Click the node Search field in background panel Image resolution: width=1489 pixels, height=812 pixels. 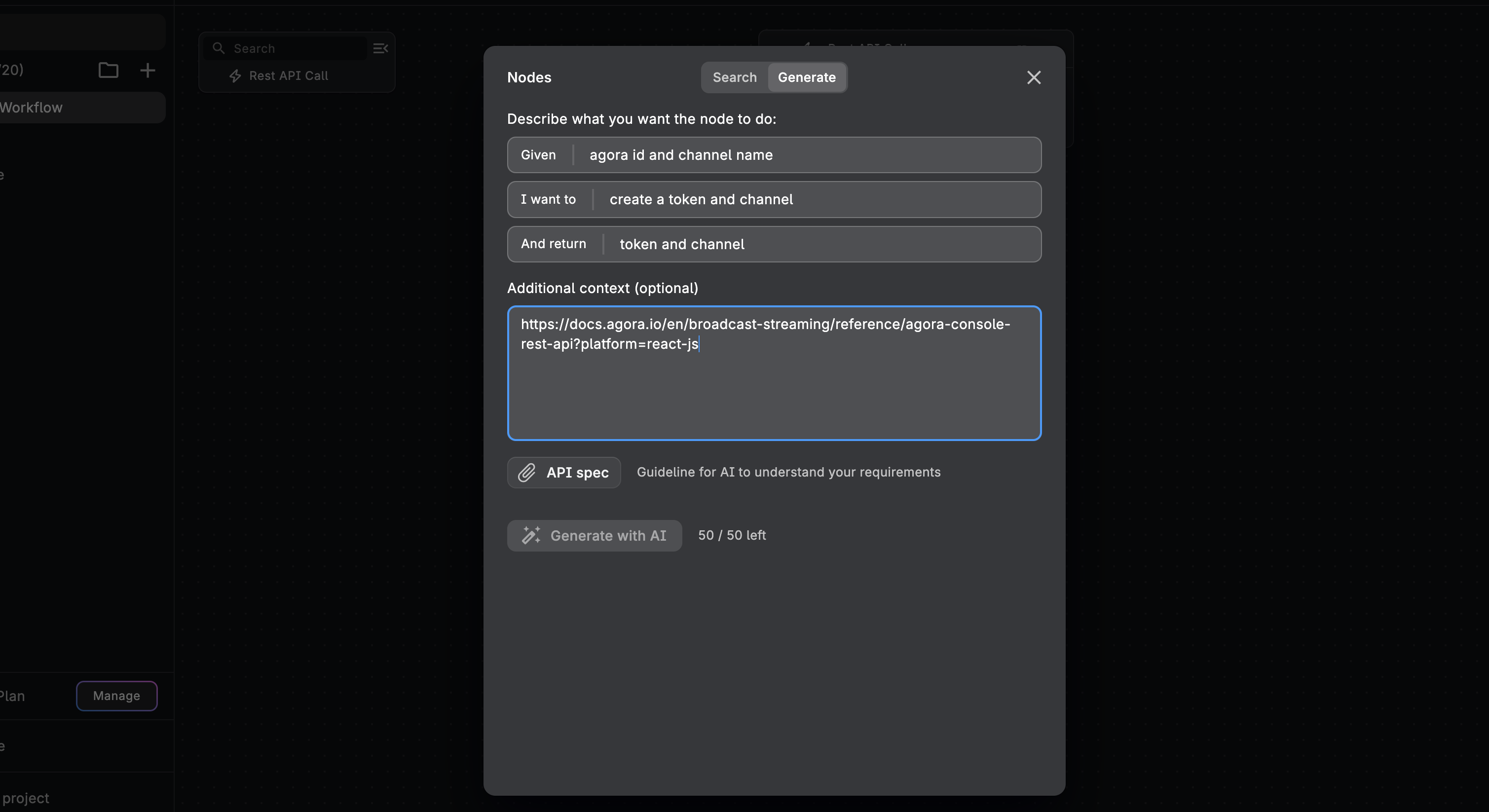(x=295, y=48)
